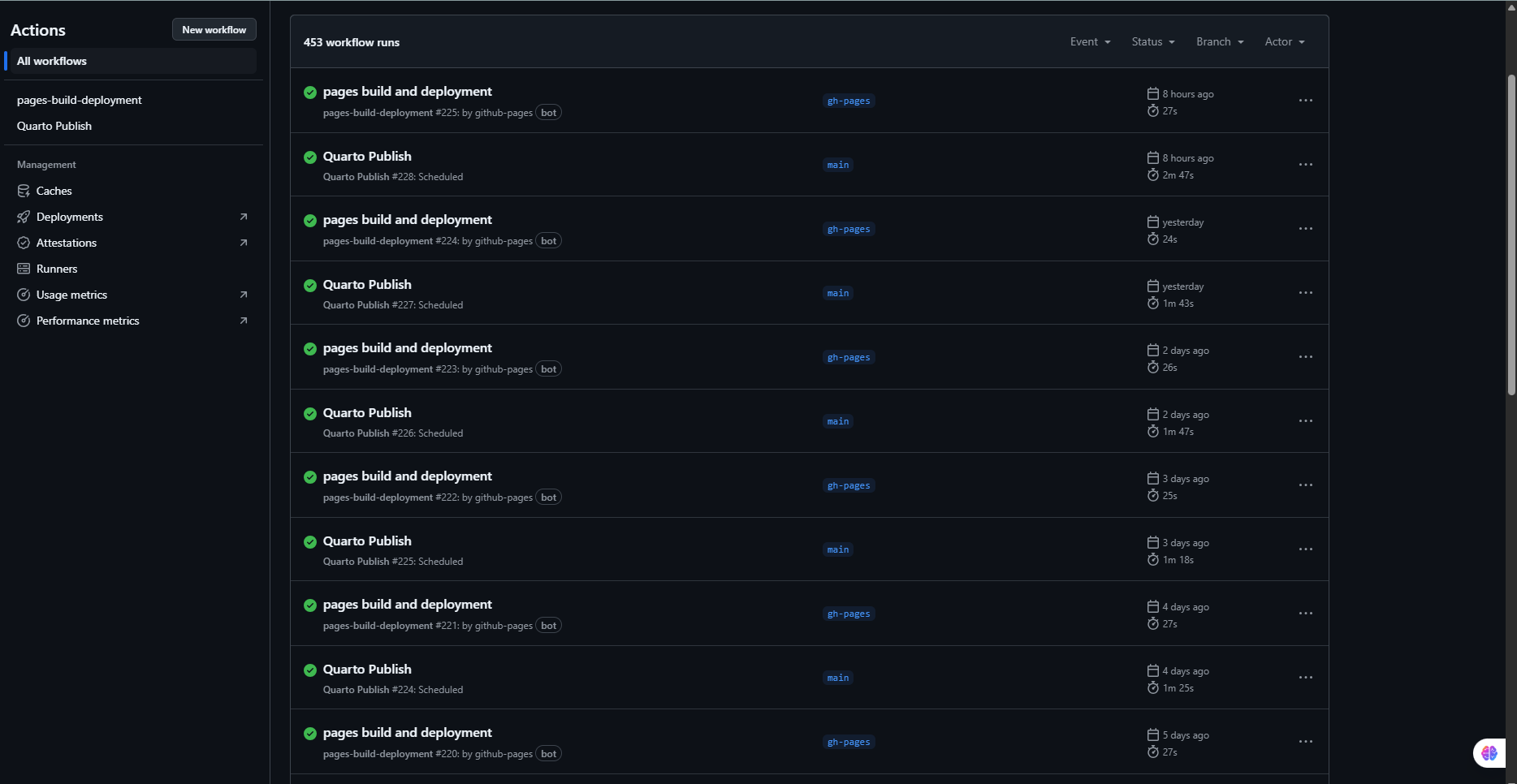
Task: Click success status icon of Quarto Publish #228
Action: tap(310, 157)
